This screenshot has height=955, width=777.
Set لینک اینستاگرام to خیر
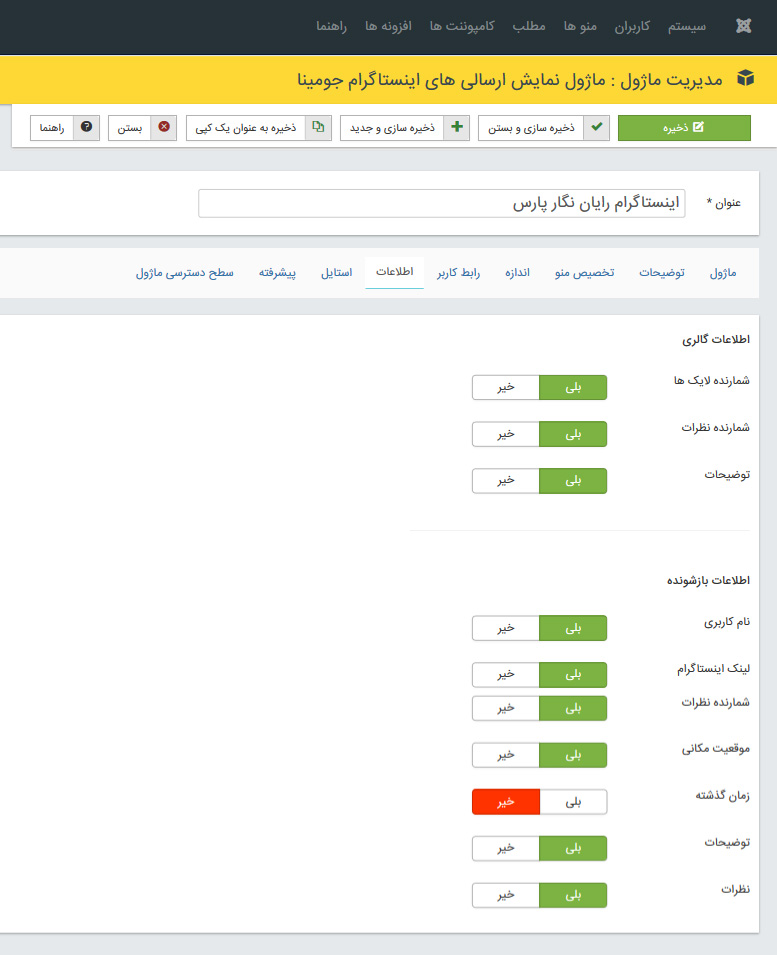click(506, 674)
